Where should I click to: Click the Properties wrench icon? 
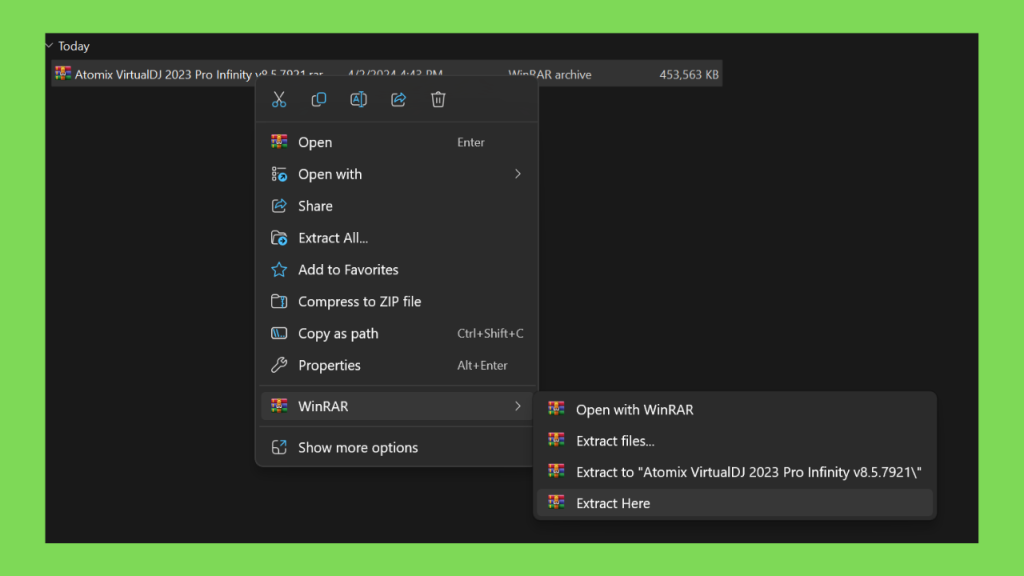coord(279,365)
